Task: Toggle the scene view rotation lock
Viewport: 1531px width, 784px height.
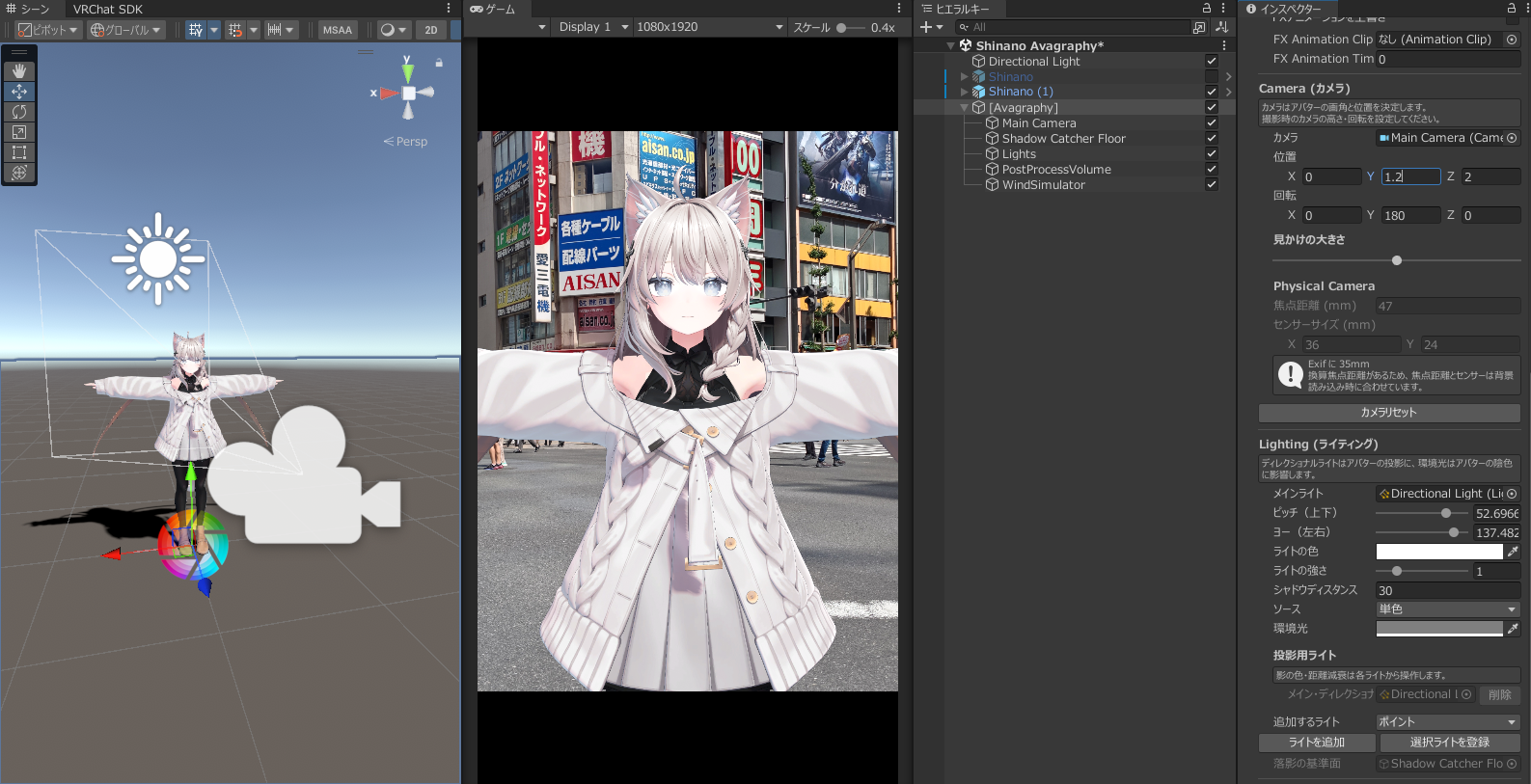Action: [x=439, y=63]
